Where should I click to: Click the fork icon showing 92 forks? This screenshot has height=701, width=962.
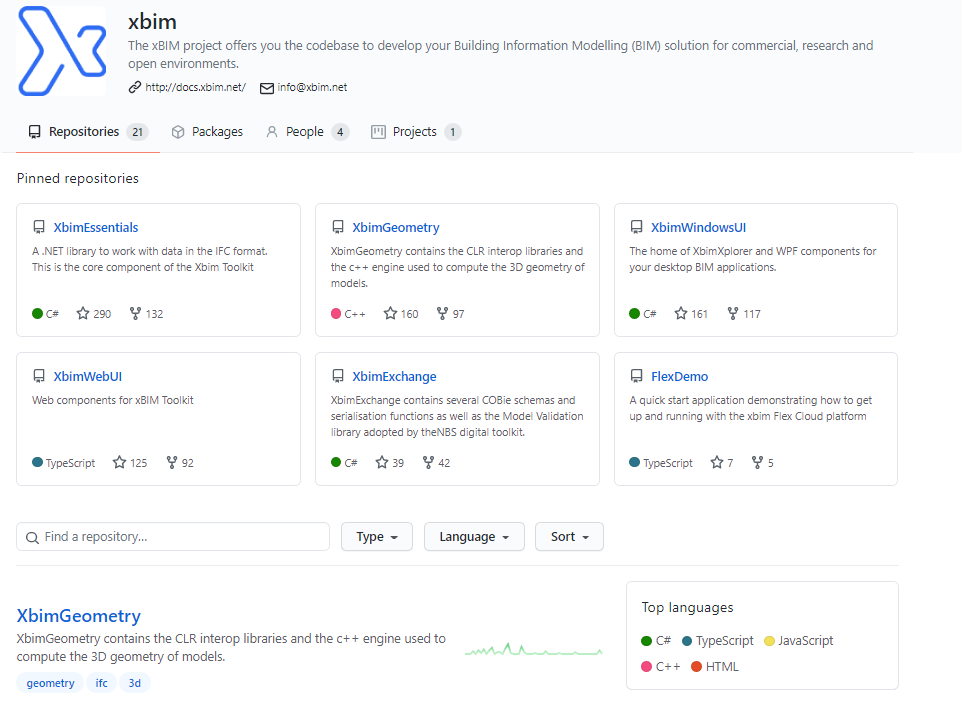(172, 462)
